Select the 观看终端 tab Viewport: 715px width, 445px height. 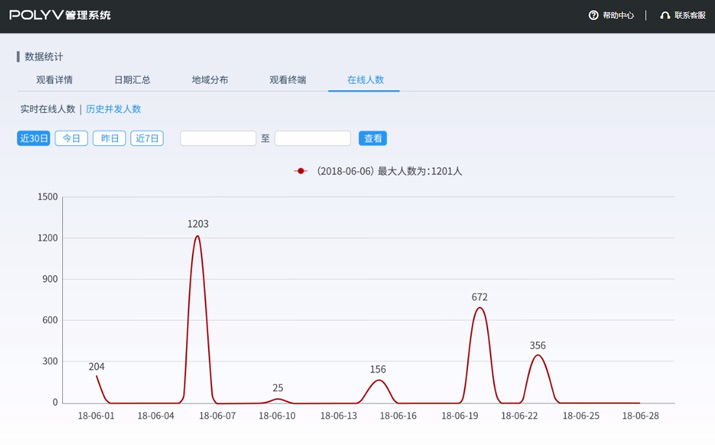coord(288,80)
